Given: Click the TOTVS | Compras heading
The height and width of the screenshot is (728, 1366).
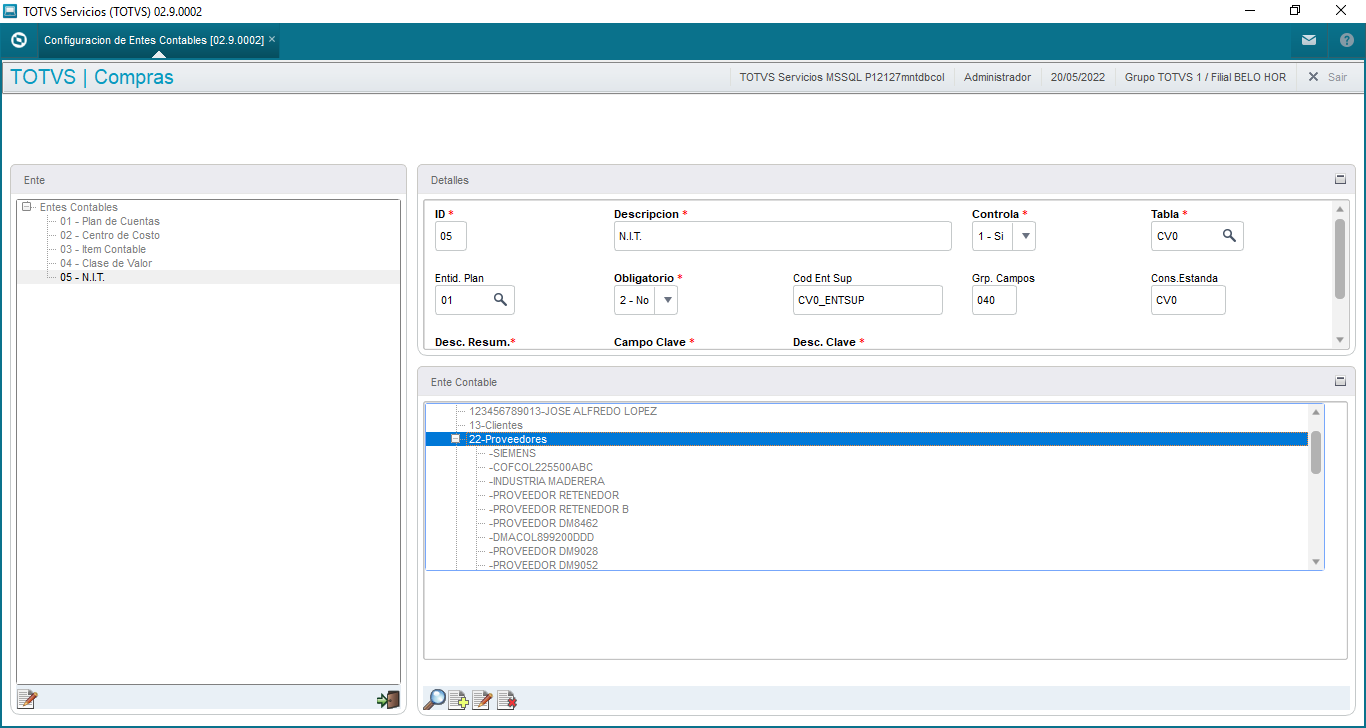Looking at the screenshot, I should (x=92, y=77).
